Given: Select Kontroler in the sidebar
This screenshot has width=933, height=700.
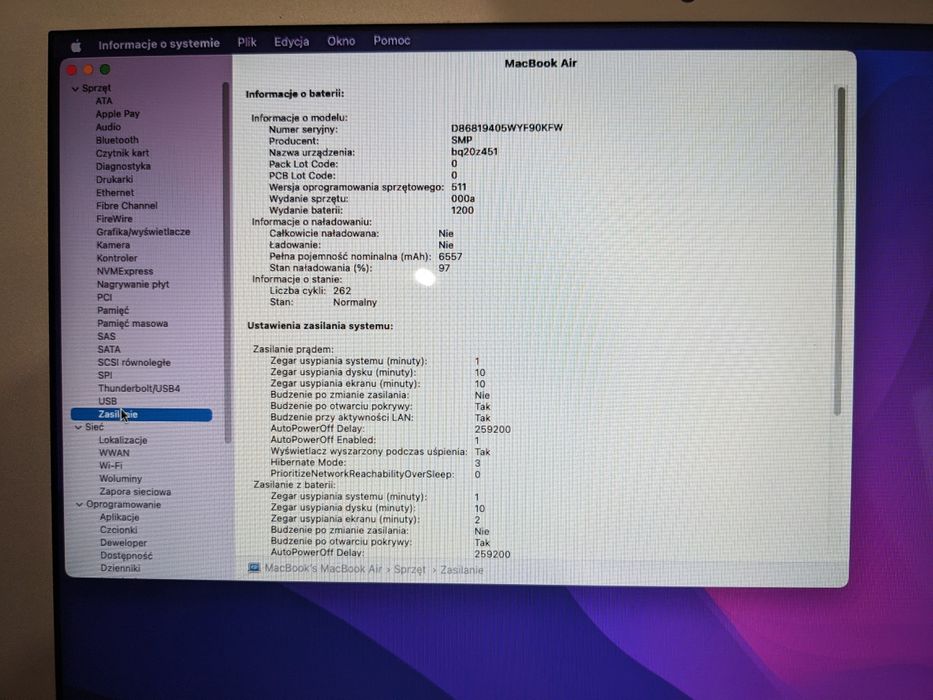Looking at the screenshot, I should (117, 258).
